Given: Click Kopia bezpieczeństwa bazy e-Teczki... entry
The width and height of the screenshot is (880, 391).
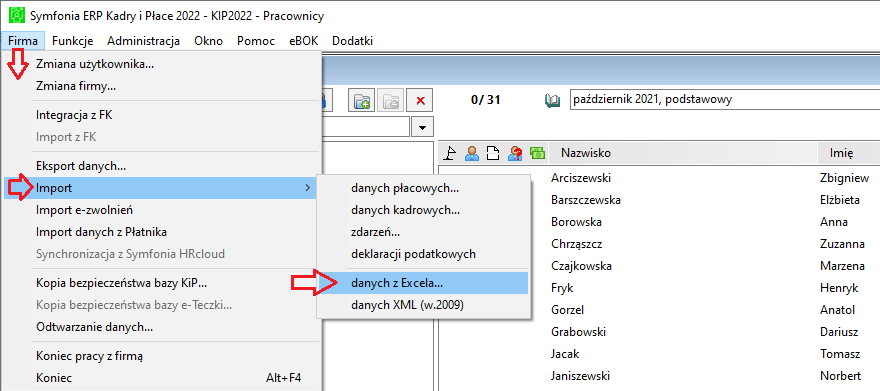Looking at the screenshot, I should tap(163, 305).
